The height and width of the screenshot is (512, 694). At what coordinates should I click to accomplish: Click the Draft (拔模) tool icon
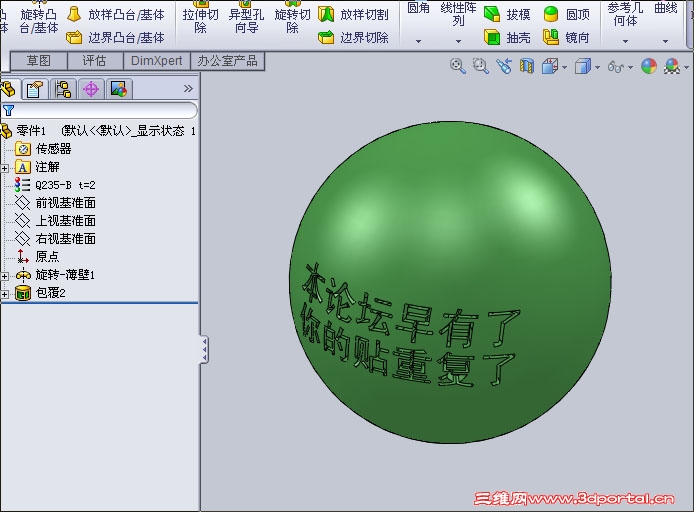click(492, 14)
